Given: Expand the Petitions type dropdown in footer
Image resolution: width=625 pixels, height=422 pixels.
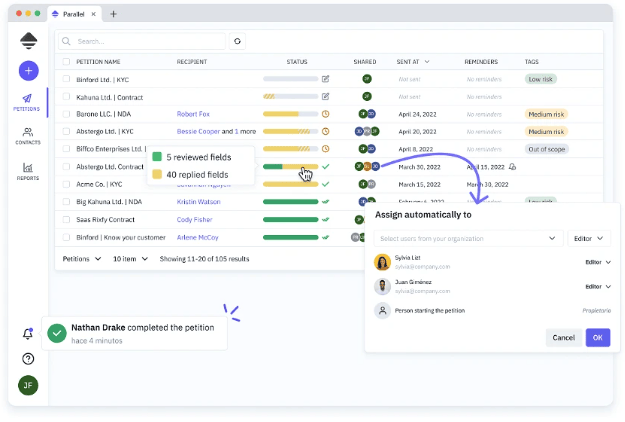Looking at the screenshot, I should (82, 258).
